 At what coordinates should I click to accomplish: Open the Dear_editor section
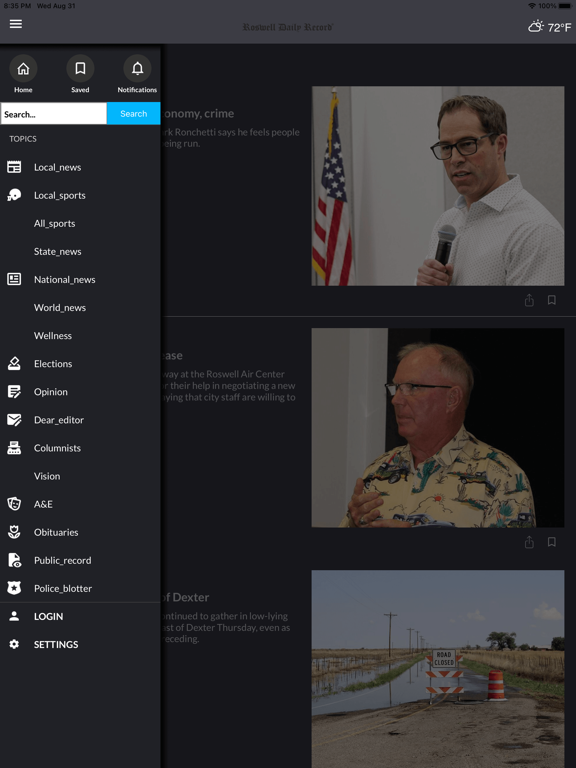click(x=59, y=420)
